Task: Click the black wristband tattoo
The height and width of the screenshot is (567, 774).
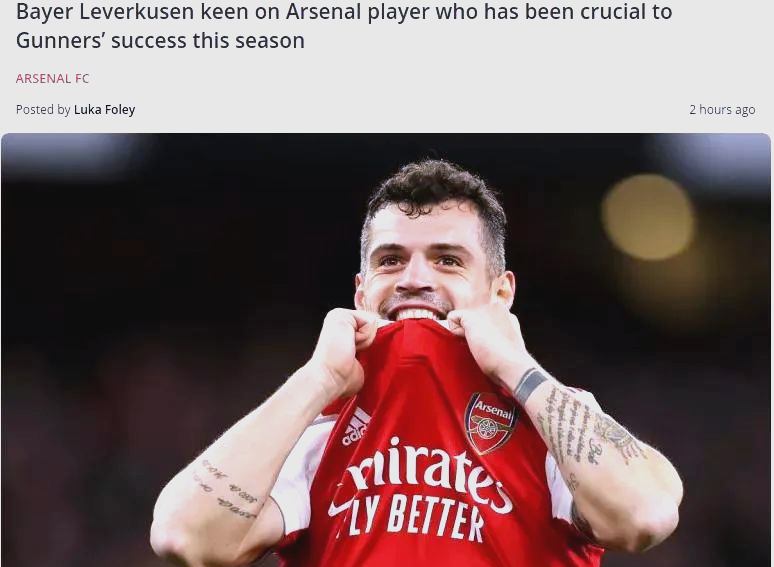Action: point(530,384)
